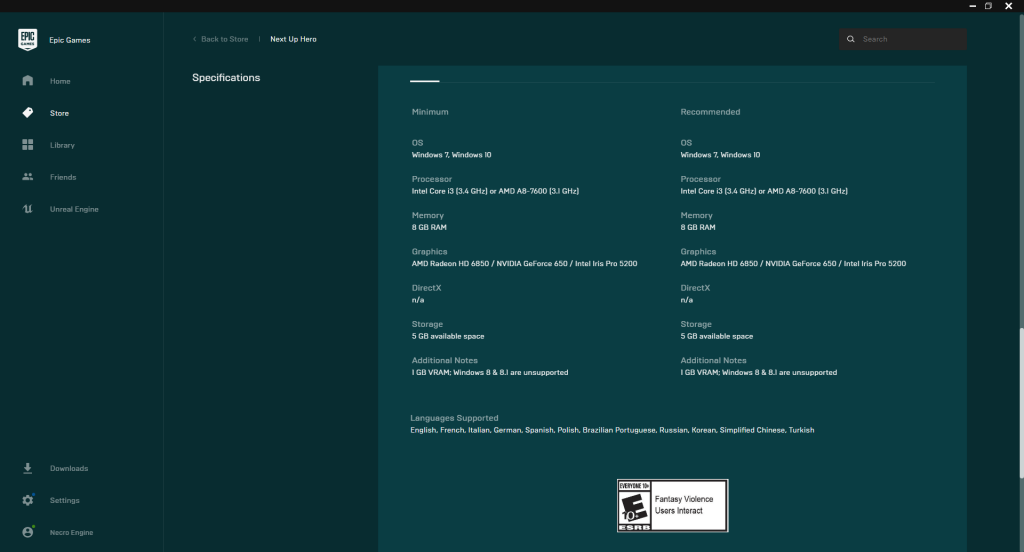Screen dimensions: 1024x552
Task: Click Users Interact rating descriptor
Action: coord(679,511)
